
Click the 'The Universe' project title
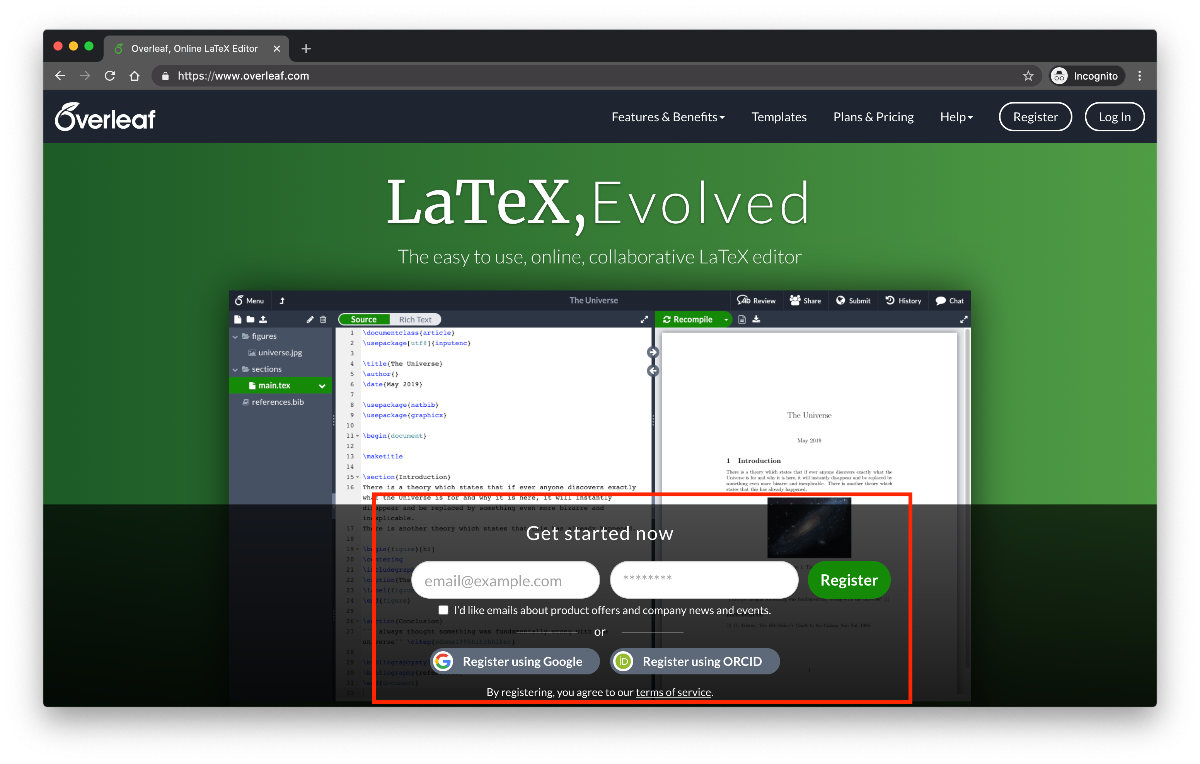(594, 300)
